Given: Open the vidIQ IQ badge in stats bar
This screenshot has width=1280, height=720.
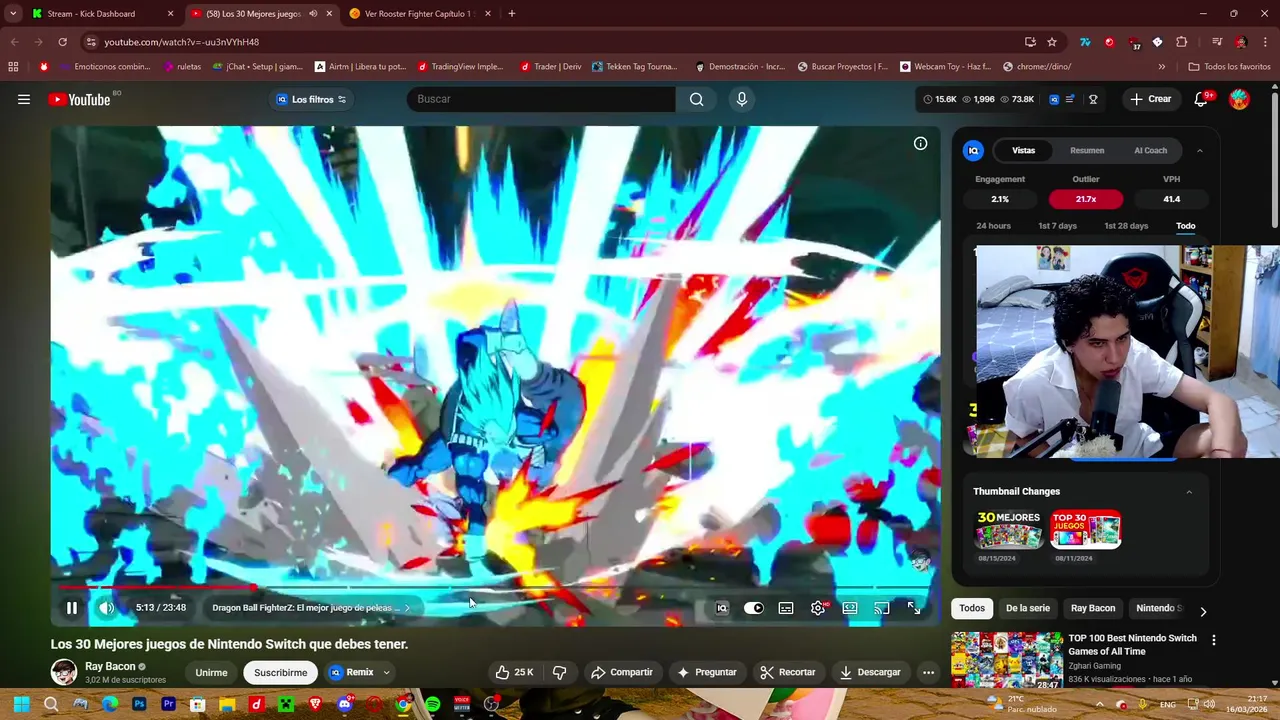Looking at the screenshot, I should point(1053,99).
